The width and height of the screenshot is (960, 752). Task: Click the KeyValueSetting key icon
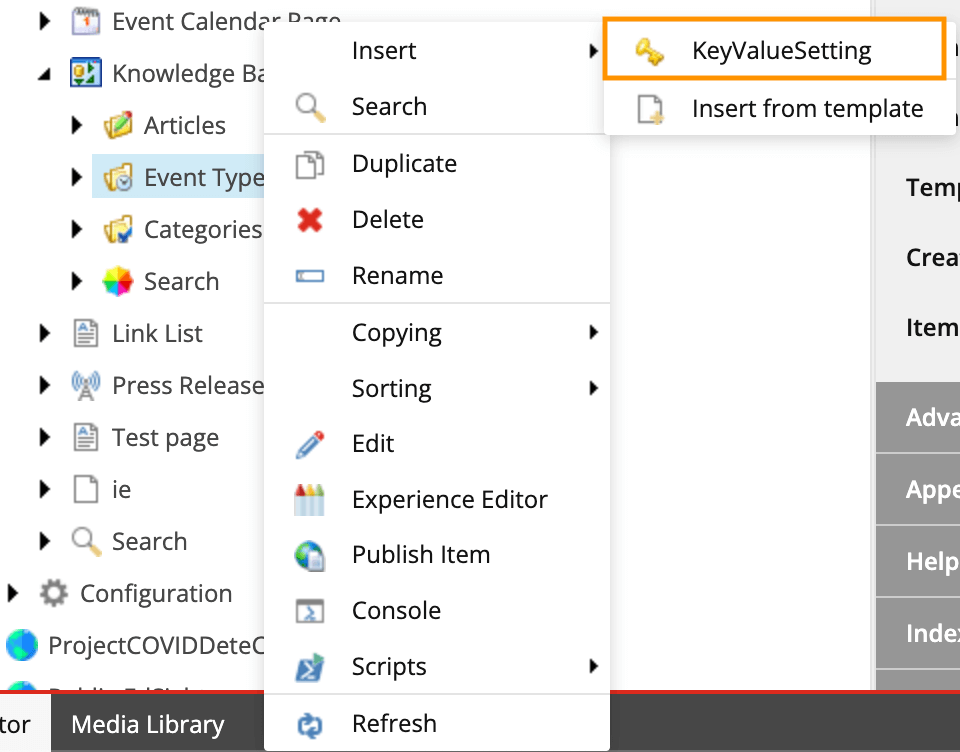[x=650, y=51]
